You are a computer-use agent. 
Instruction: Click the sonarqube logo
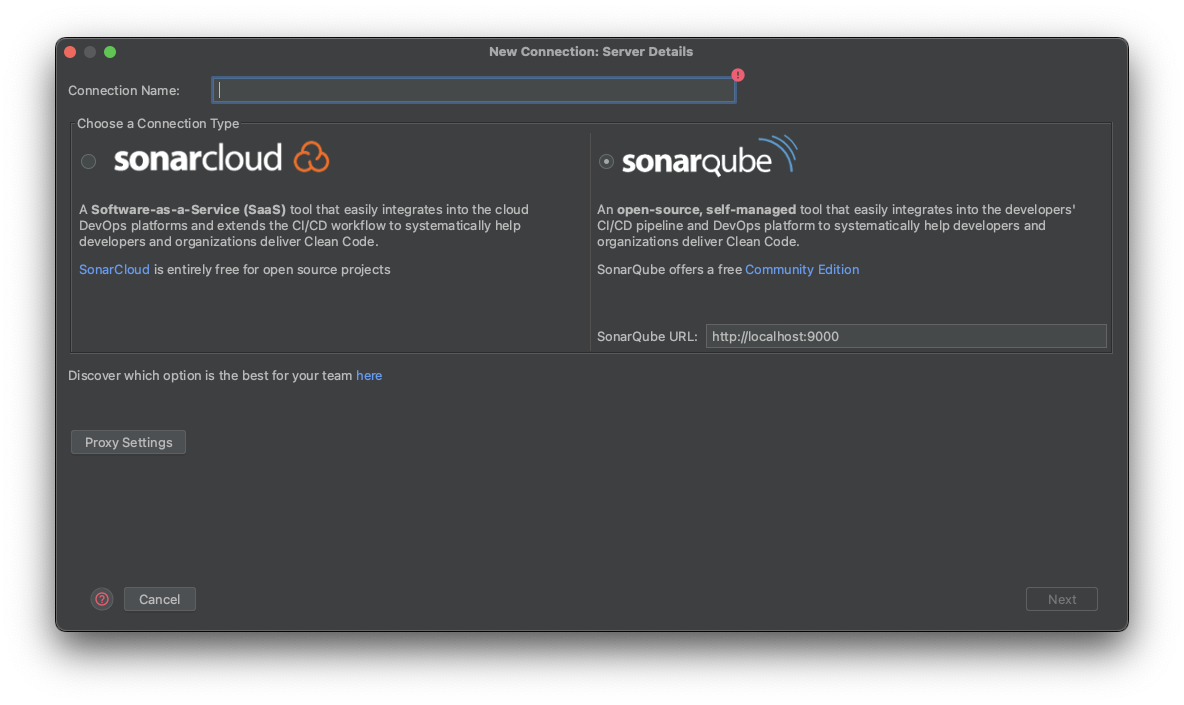[x=709, y=156]
